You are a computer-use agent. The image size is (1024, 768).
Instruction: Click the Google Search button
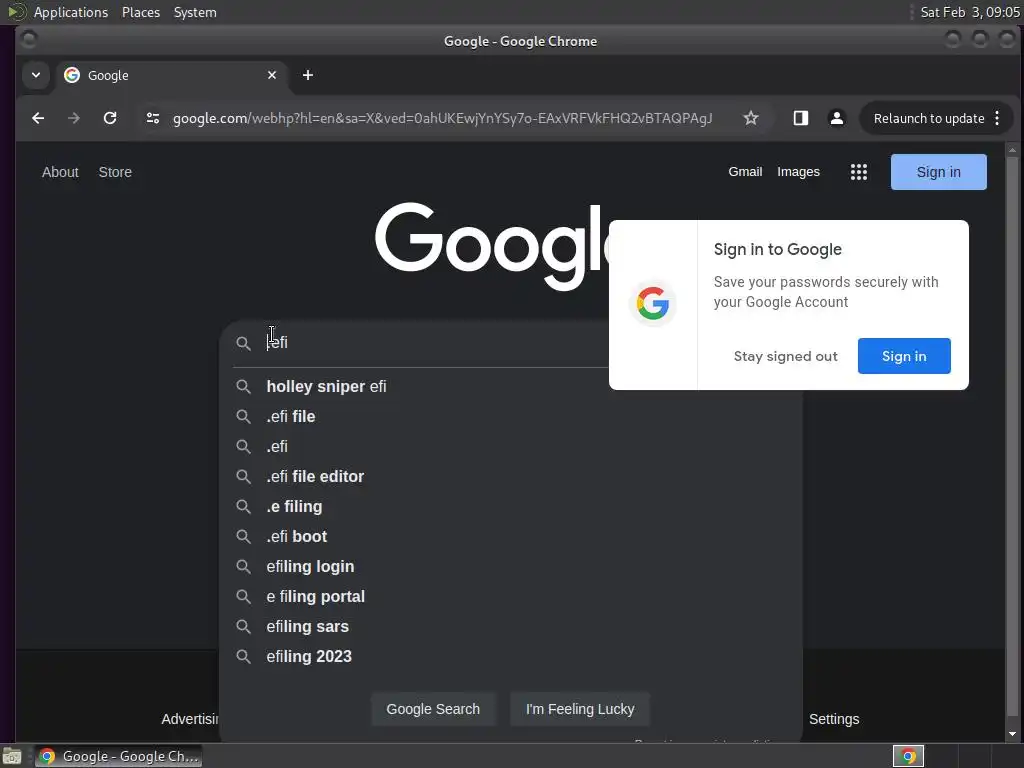[x=433, y=709]
